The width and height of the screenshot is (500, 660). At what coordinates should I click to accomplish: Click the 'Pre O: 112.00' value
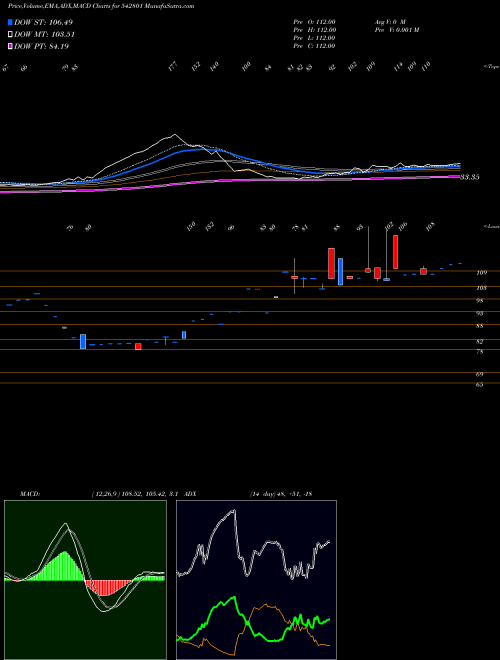(314, 22)
